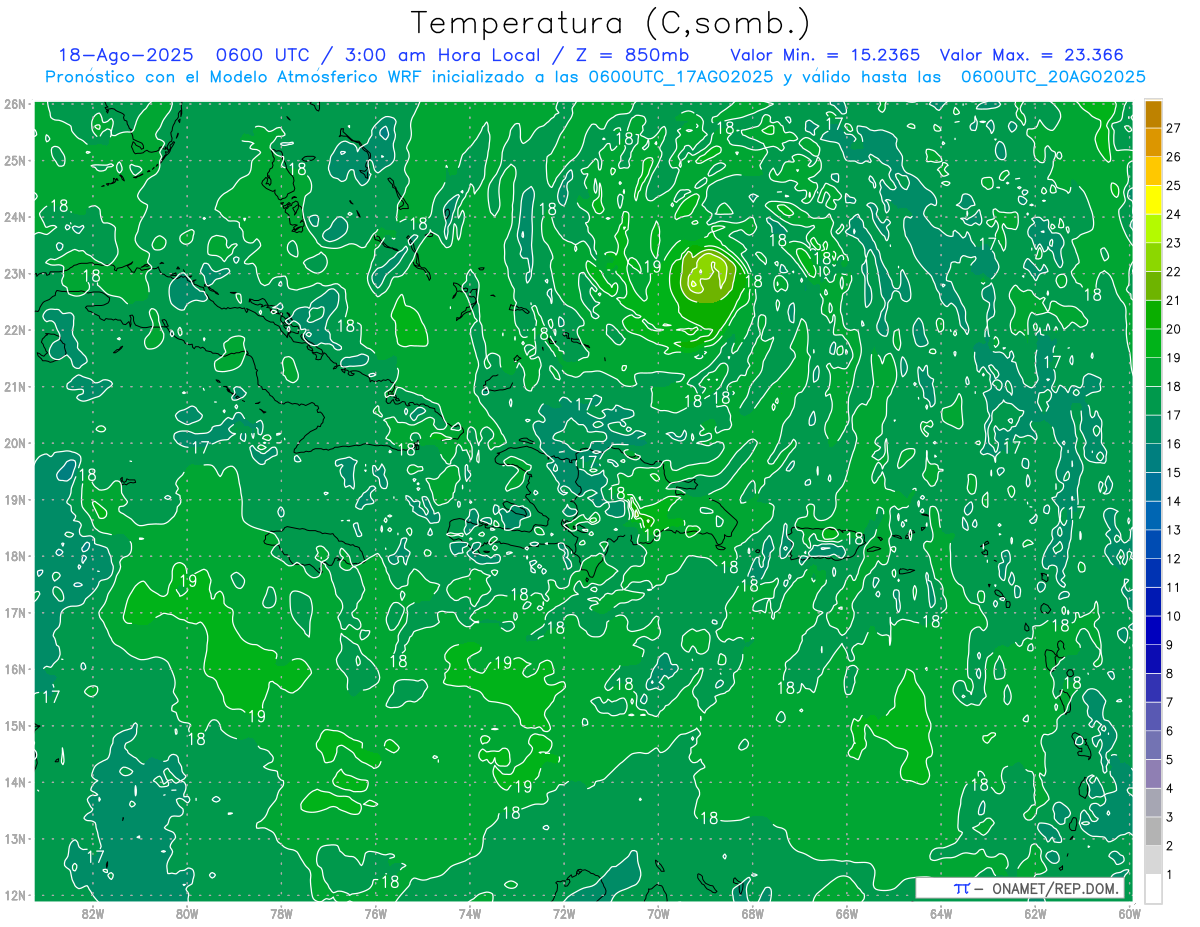1200x927 pixels.
Task: Click the color legend value "4"
Action: (x=1171, y=788)
